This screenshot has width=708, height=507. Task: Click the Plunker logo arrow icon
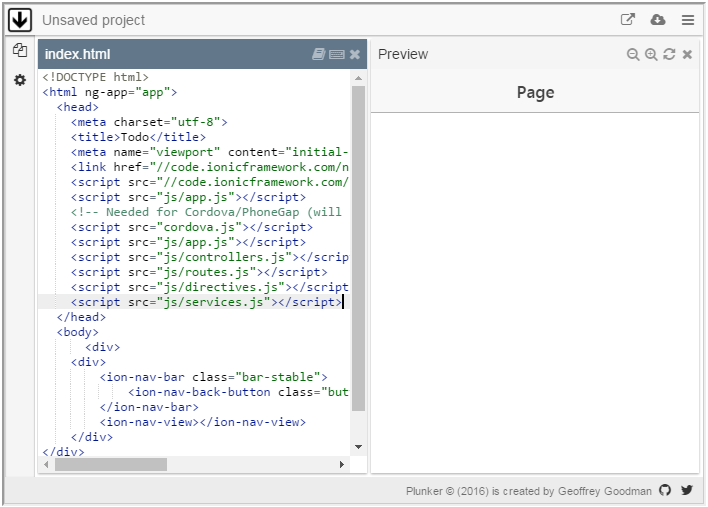20,19
